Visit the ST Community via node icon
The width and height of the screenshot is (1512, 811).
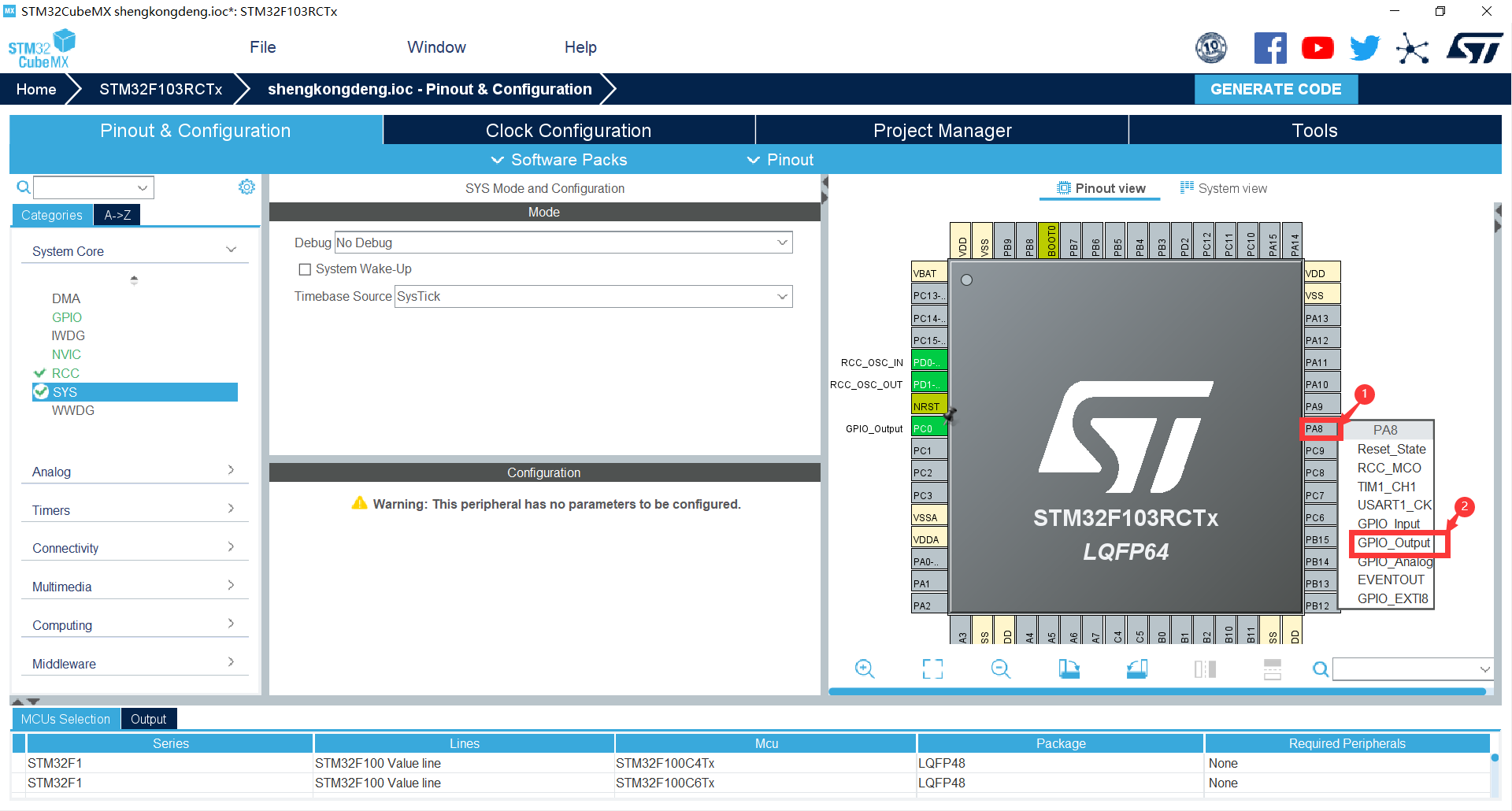(1412, 47)
